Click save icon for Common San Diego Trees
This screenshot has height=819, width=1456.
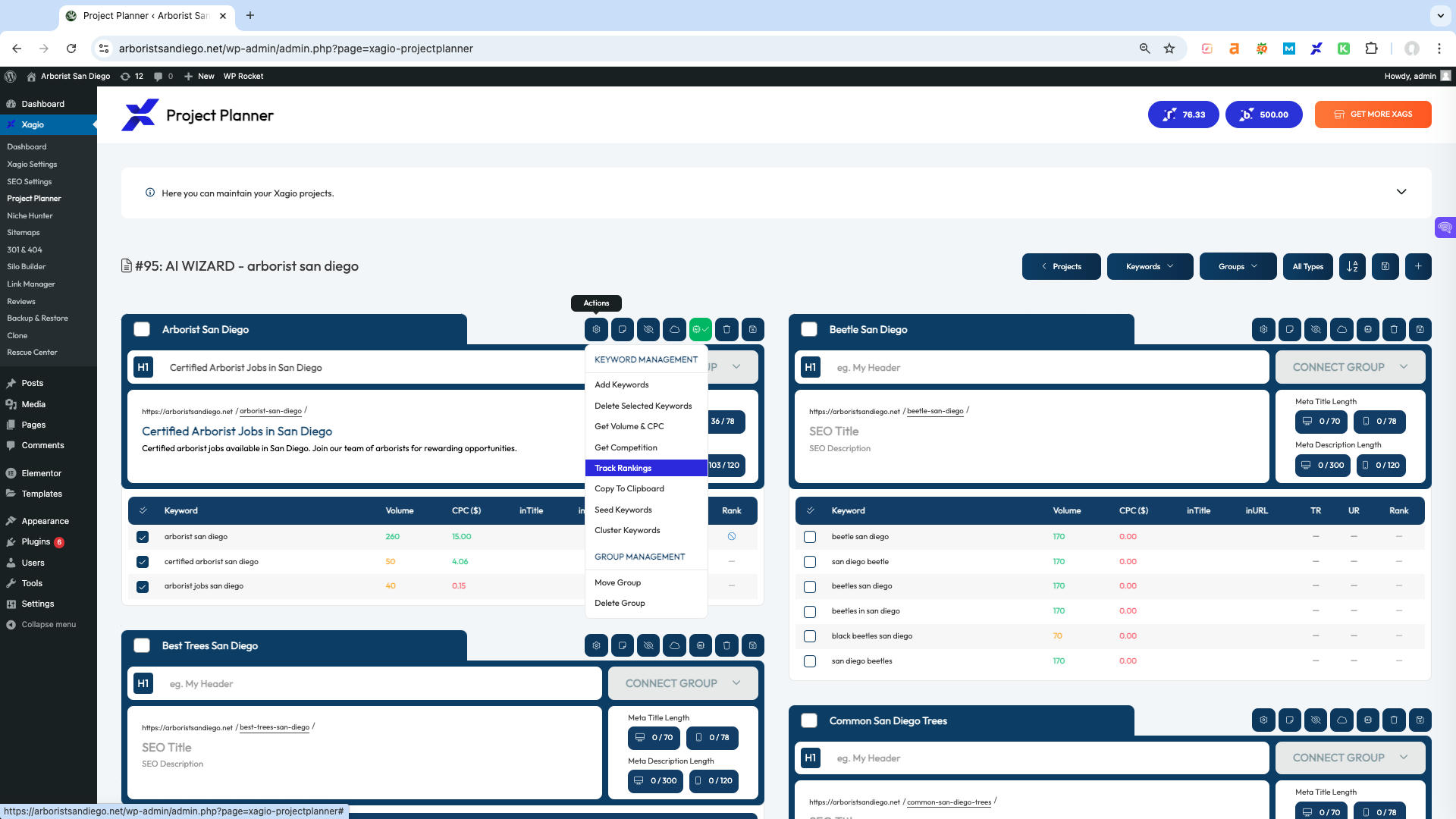point(1420,720)
